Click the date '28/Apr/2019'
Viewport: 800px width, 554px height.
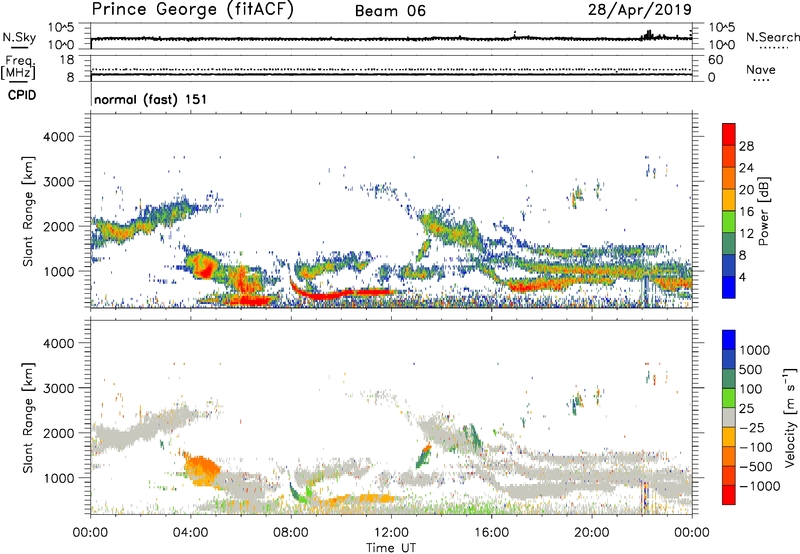pyautogui.click(x=640, y=10)
